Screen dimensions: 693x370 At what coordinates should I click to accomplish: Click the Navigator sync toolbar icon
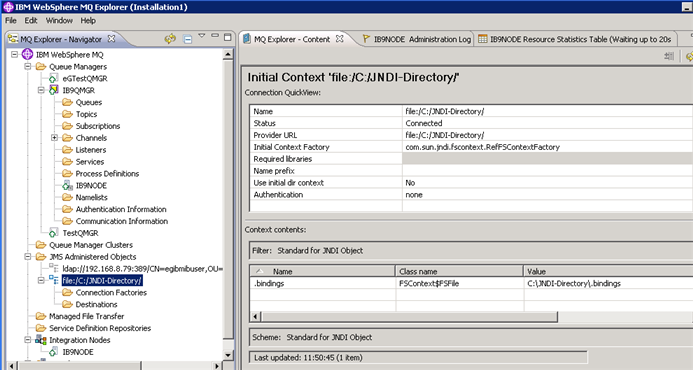coord(170,39)
